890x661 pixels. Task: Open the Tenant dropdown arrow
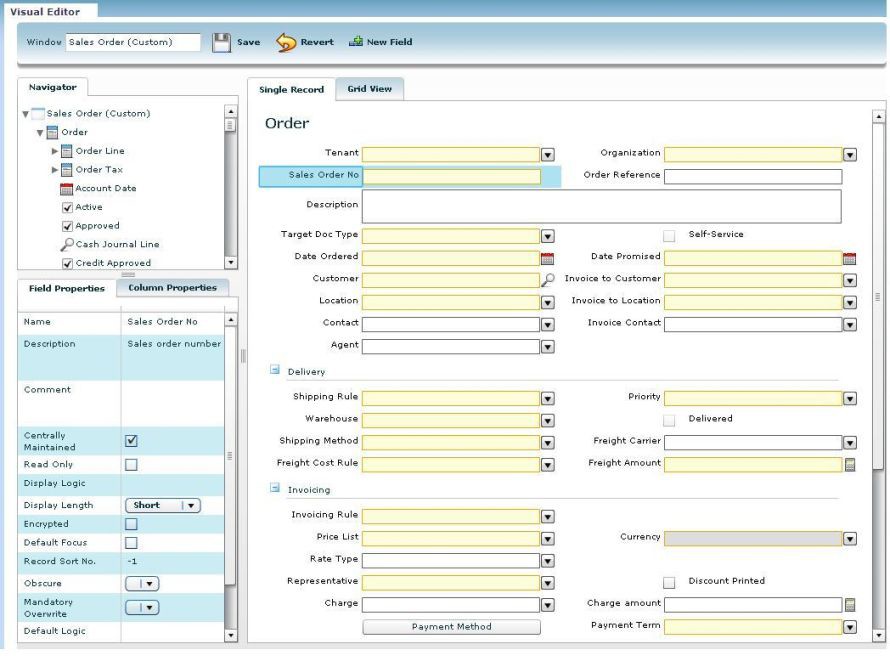pyautogui.click(x=547, y=154)
